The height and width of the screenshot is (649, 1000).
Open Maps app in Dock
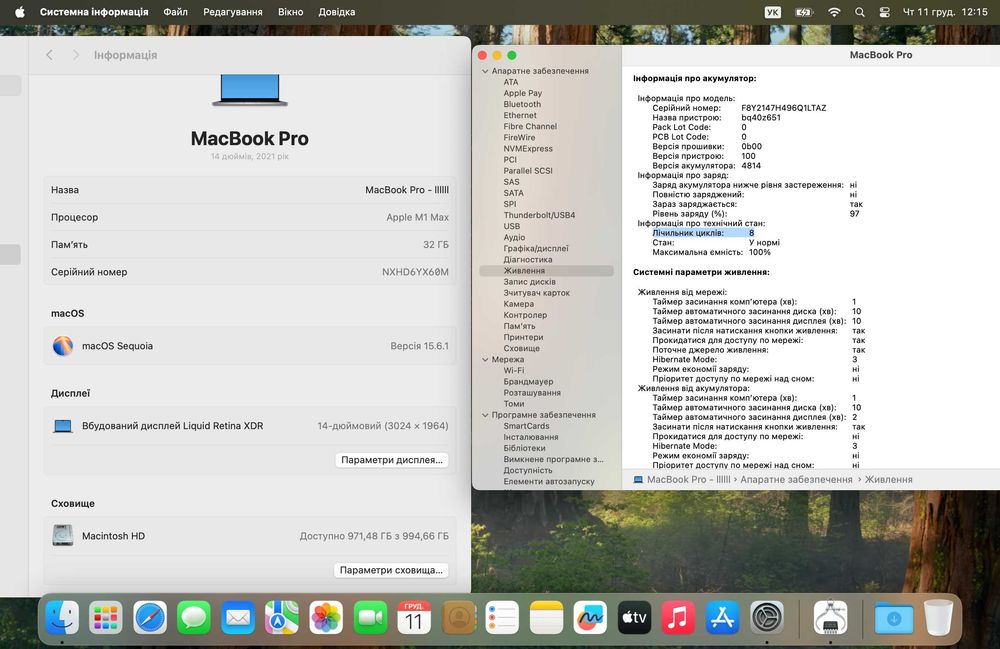coord(282,617)
